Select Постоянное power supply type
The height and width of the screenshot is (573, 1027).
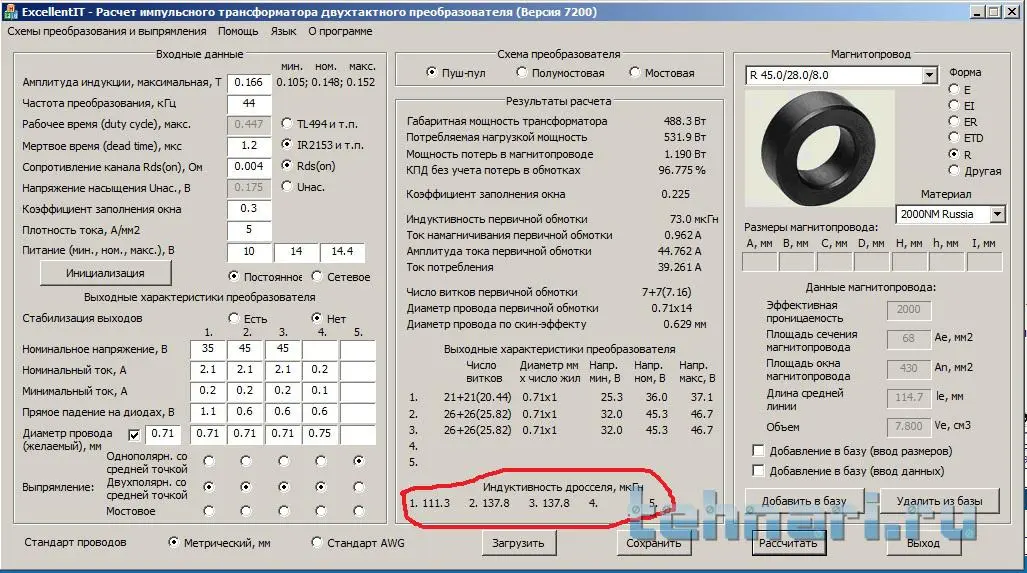pyautogui.click(x=234, y=276)
